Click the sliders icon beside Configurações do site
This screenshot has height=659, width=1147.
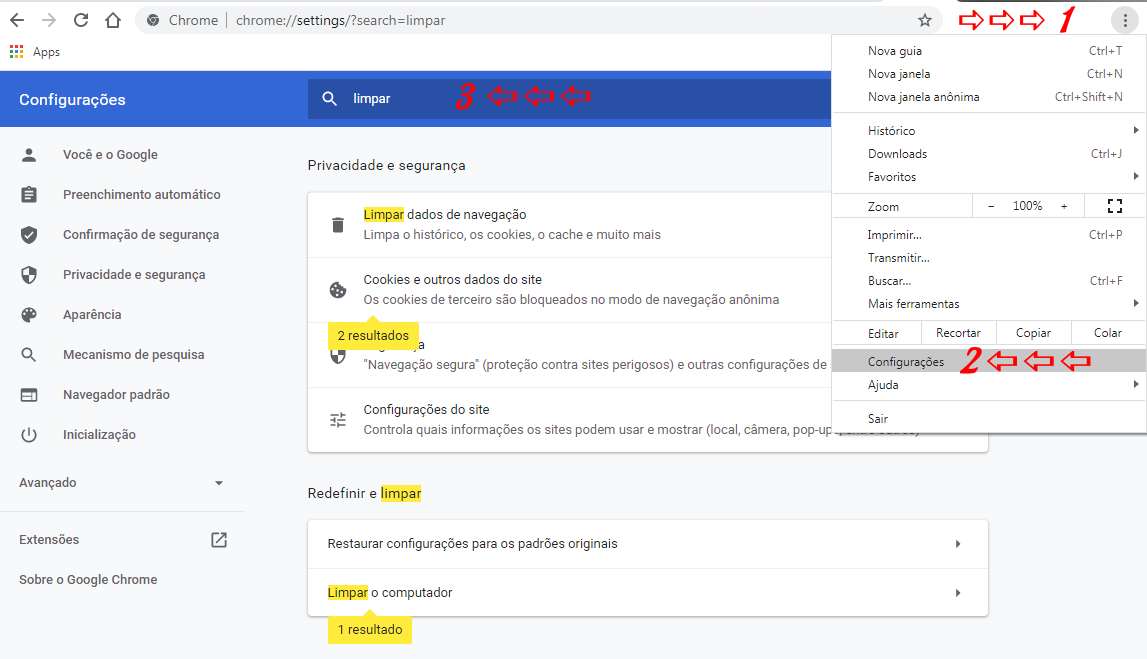338,420
